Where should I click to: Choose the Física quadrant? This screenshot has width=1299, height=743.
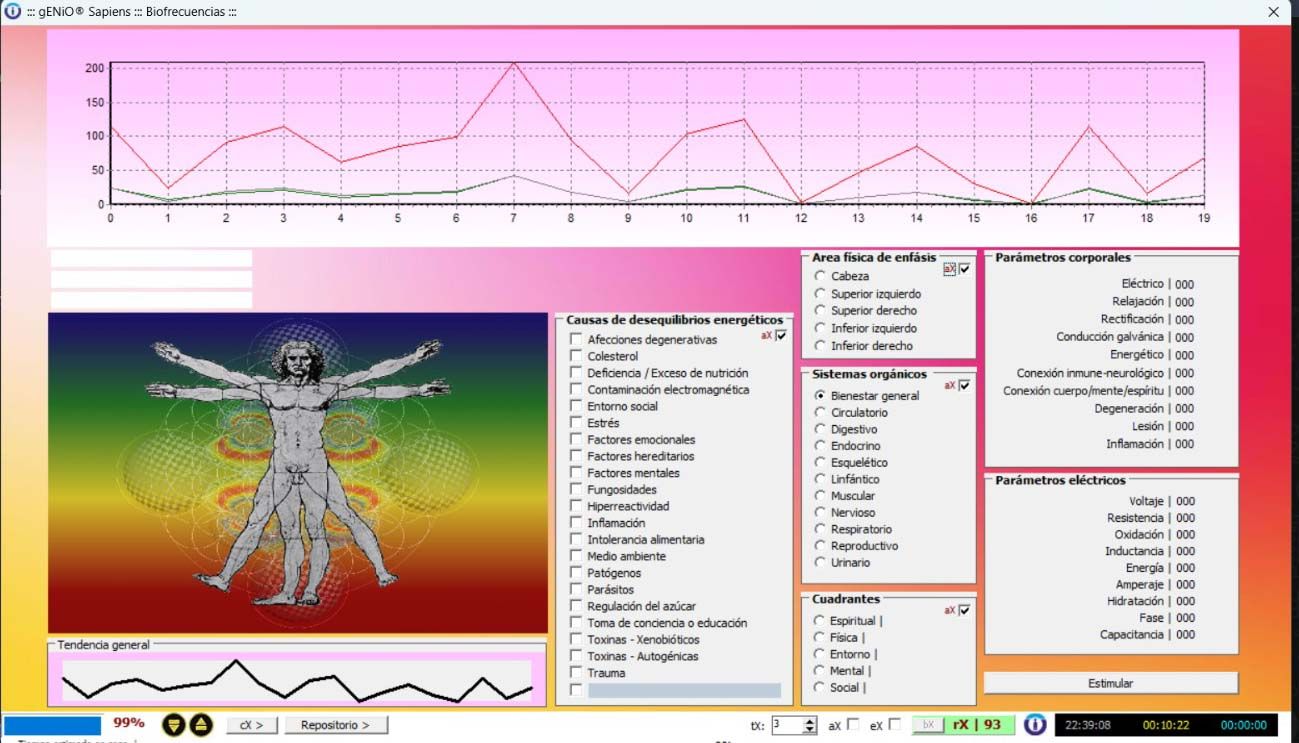[x=820, y=637]
